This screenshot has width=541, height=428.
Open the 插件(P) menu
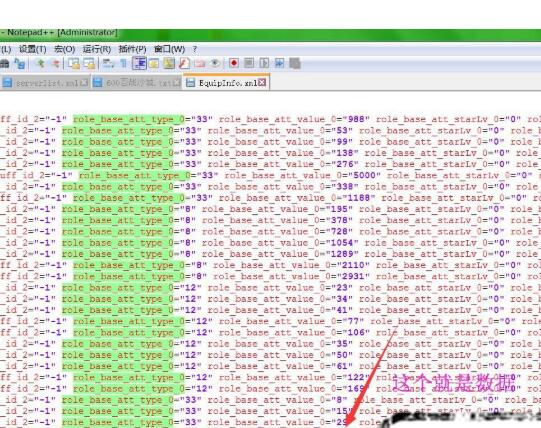tap(132, 49)
